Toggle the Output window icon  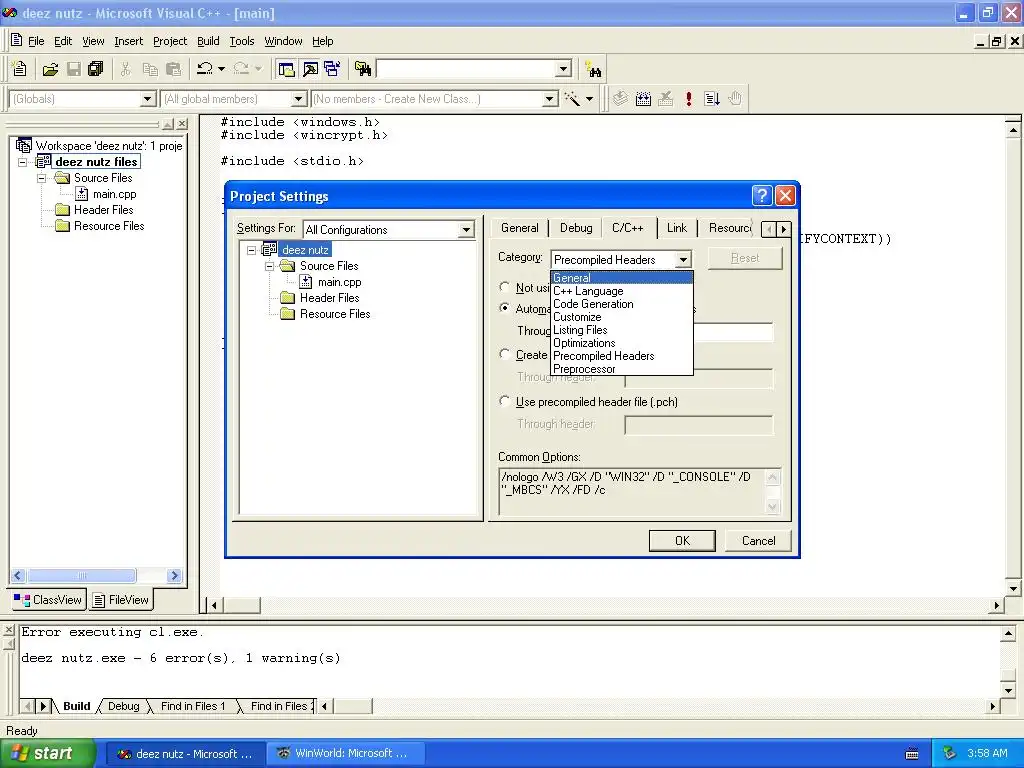[310, 69]
